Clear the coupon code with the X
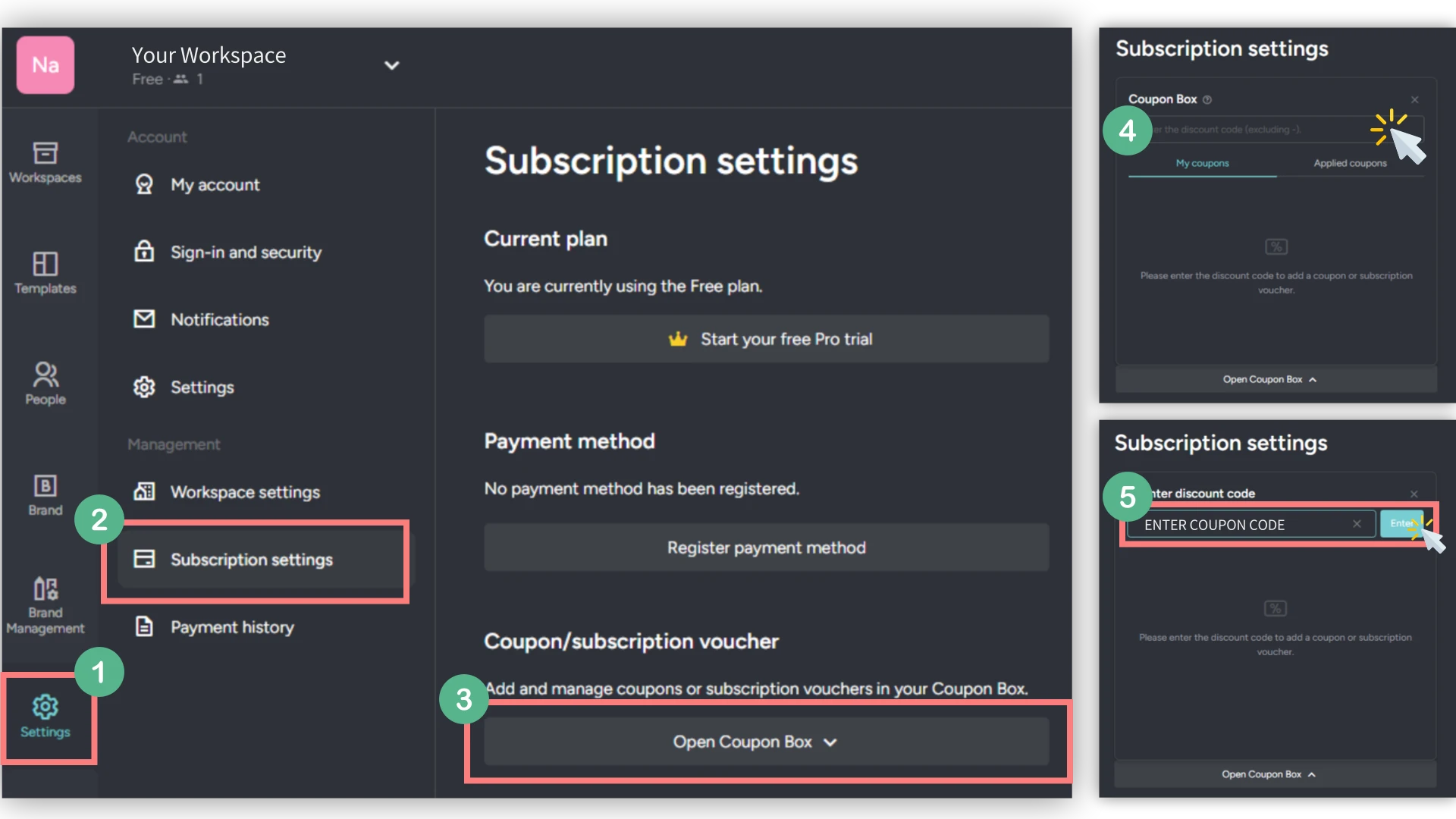Image resolution: width=1456 pixels, height=819 pixels. tap(1357, 524)
